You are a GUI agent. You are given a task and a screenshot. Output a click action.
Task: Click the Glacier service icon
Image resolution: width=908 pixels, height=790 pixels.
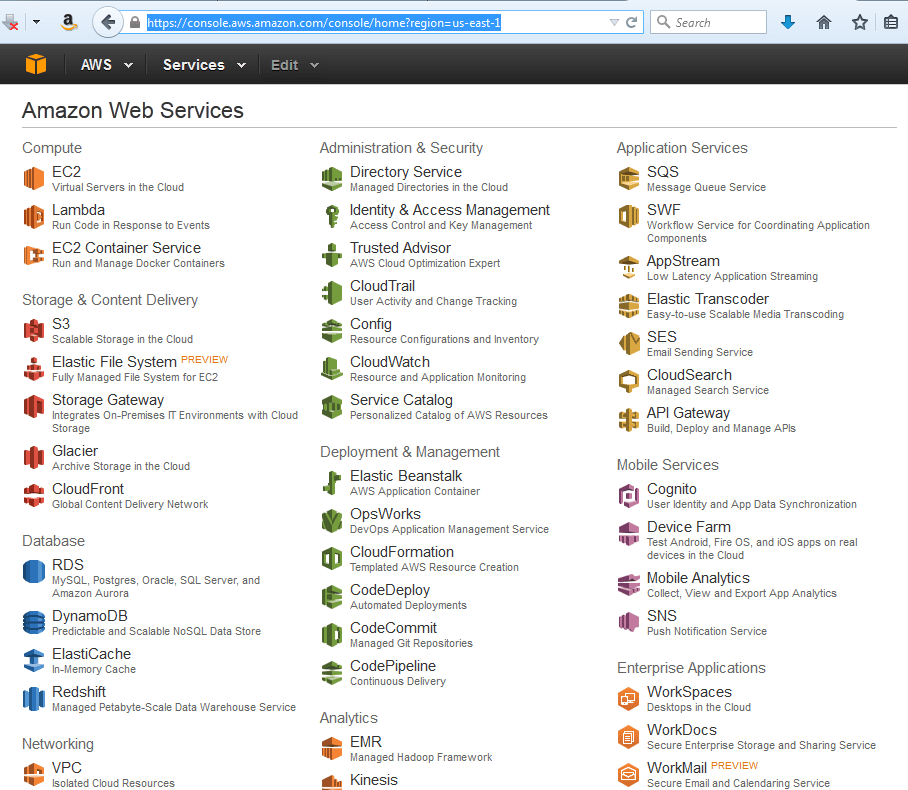coord(34,458)
